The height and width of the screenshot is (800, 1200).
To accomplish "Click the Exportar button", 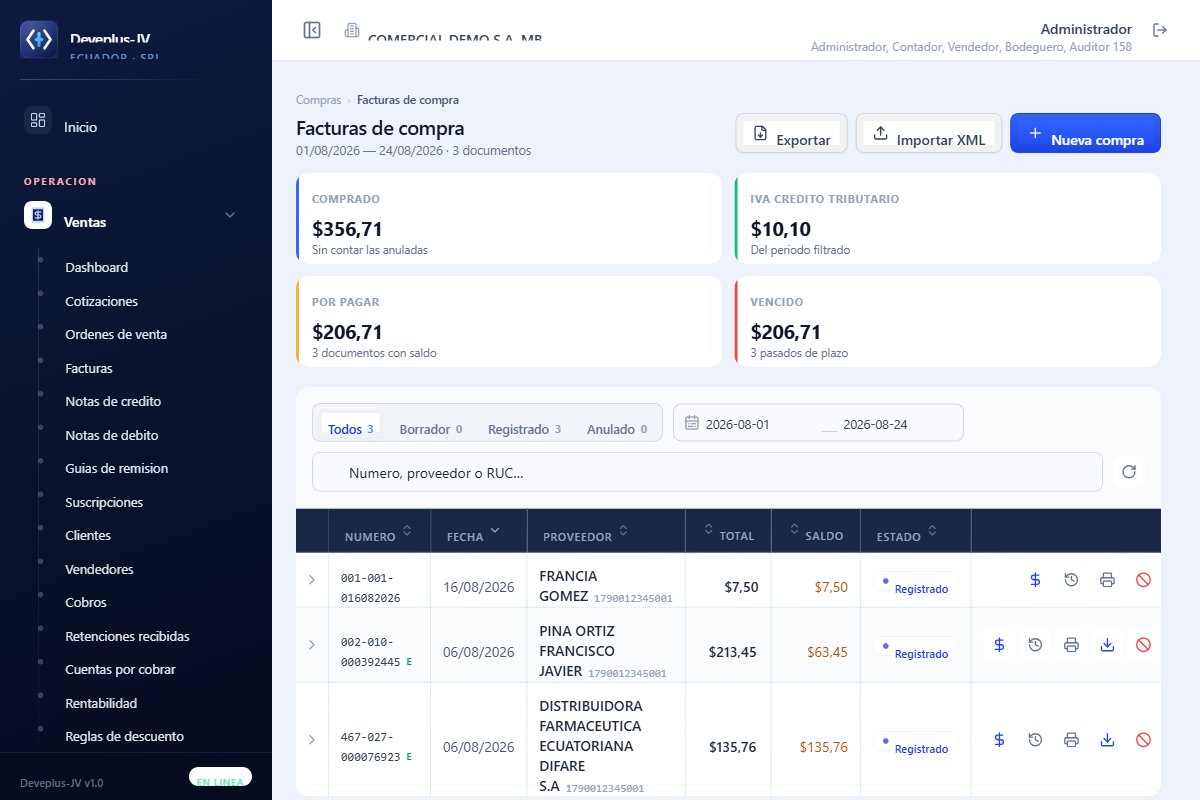I will [792, 133].
